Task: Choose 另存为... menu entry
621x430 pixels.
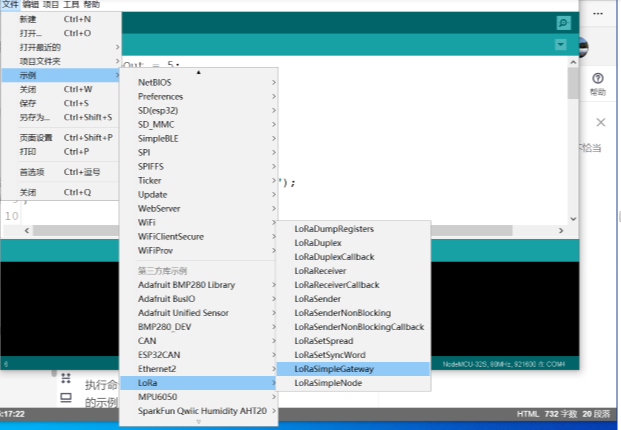Action: point(61,118)
